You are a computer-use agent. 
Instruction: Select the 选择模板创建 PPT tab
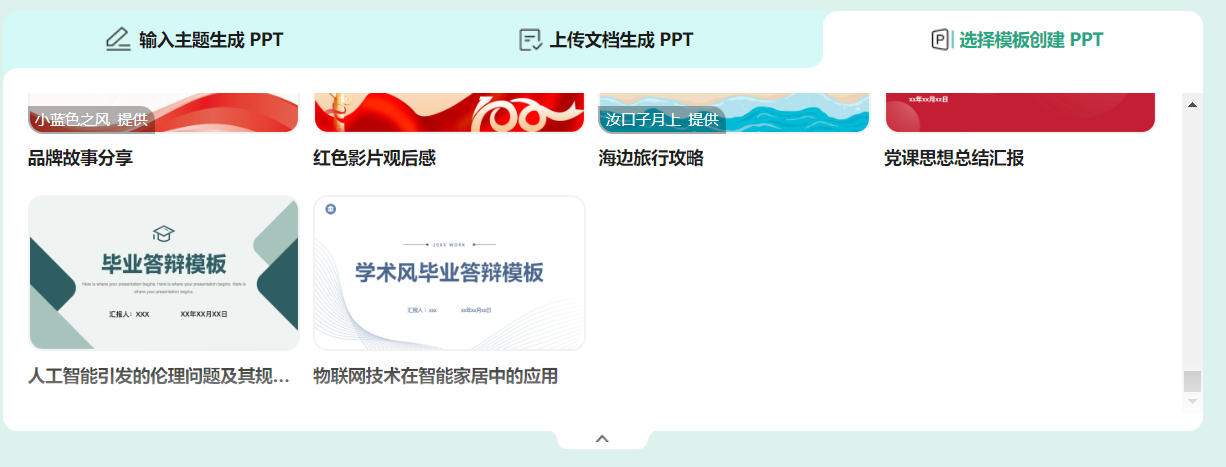pos(1017,40)
